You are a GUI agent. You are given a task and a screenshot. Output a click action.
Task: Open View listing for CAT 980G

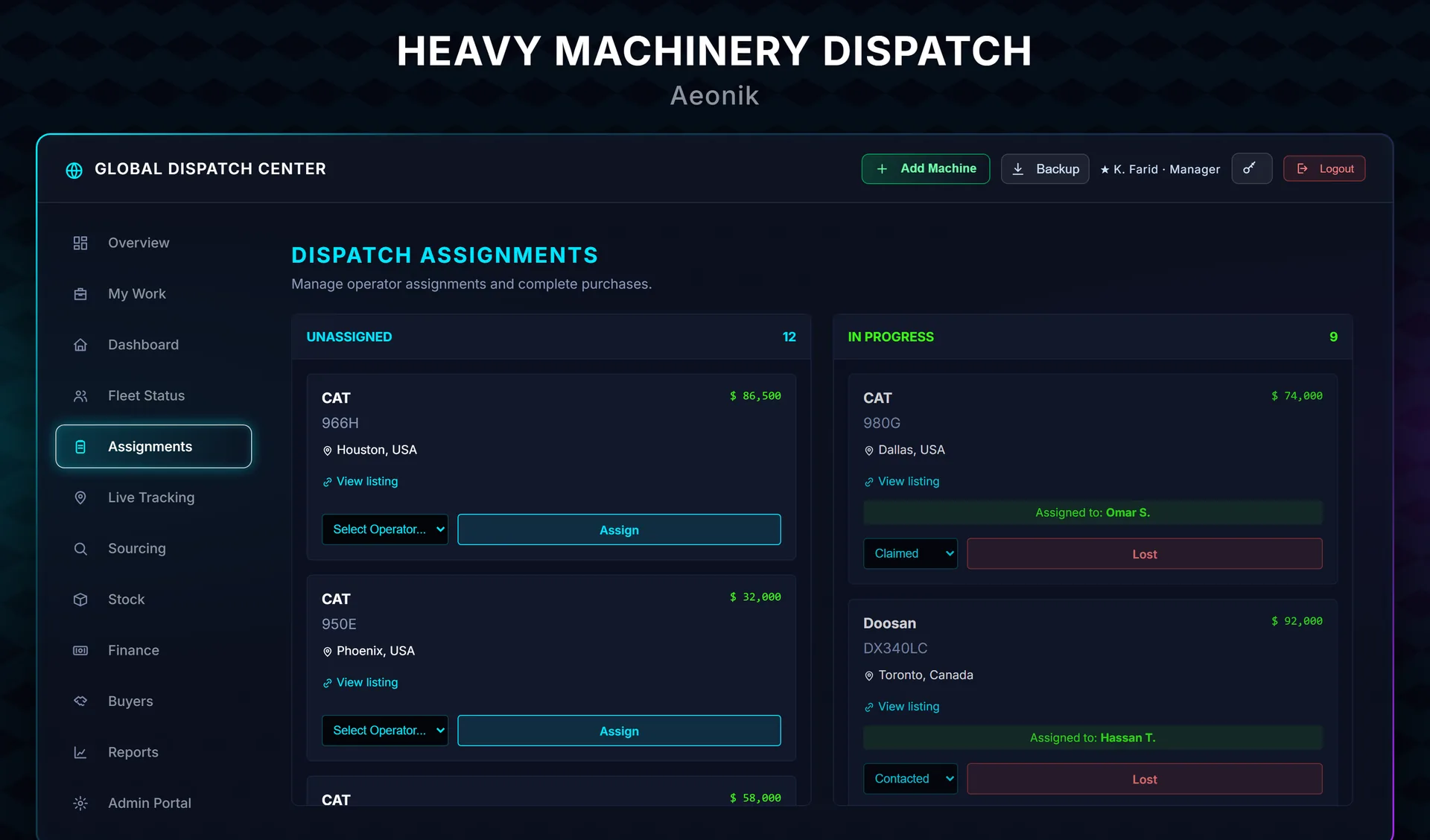point(902,482)
